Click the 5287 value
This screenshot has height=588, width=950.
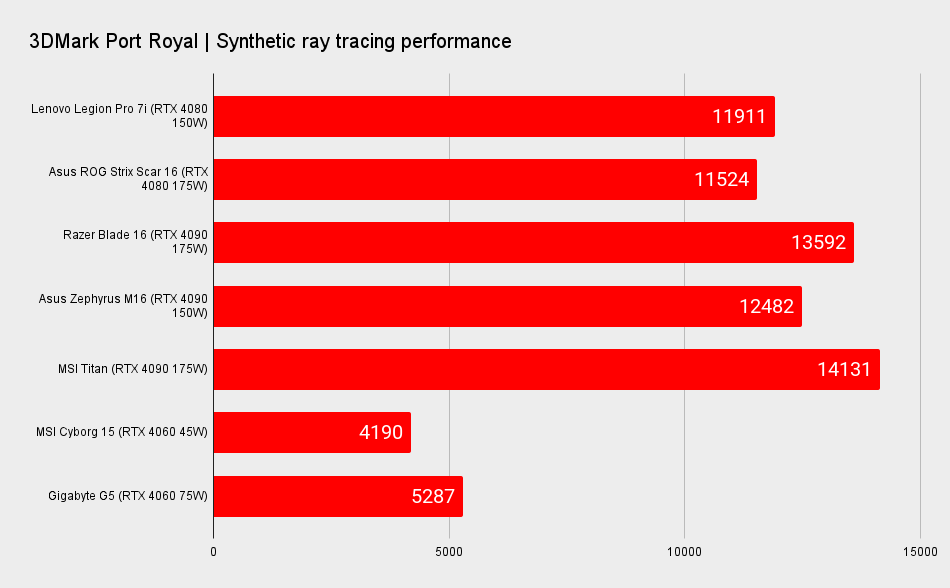[433, 496]
